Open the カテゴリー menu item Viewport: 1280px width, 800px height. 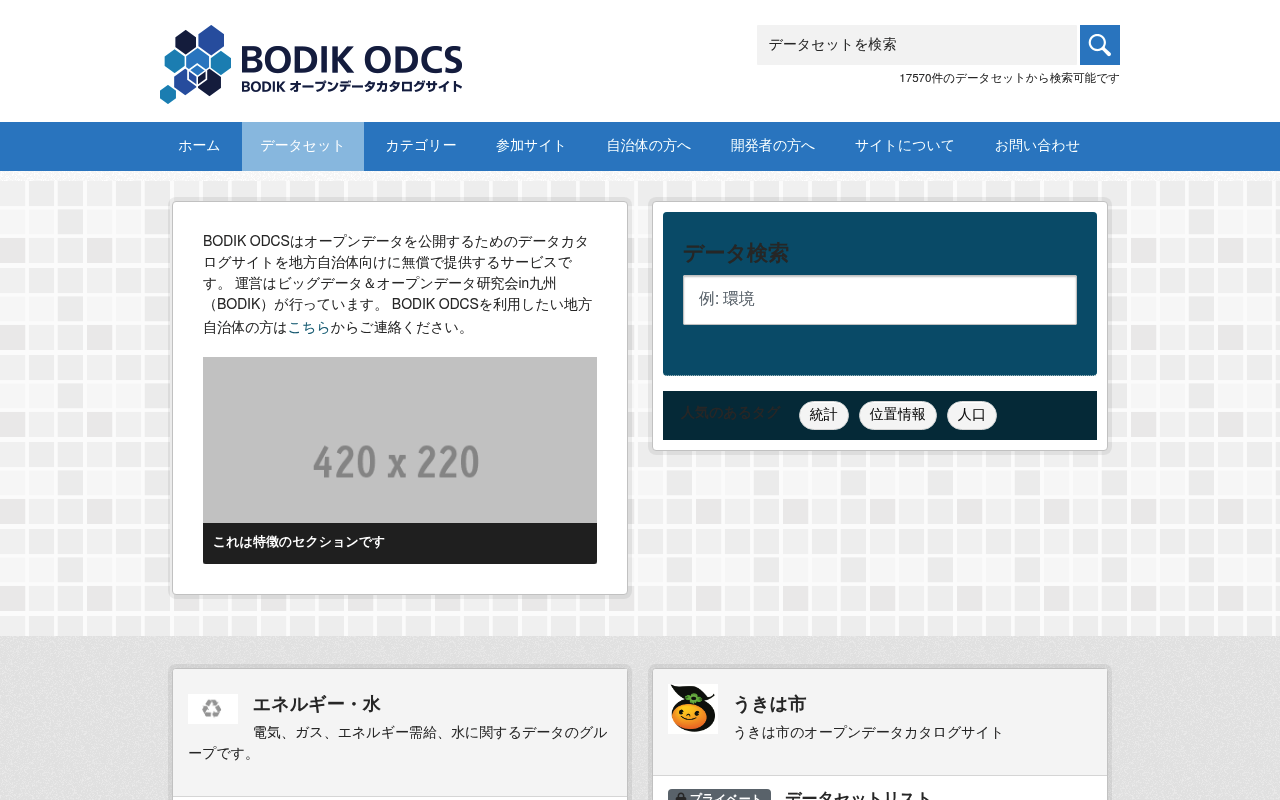tap(421, 146)
